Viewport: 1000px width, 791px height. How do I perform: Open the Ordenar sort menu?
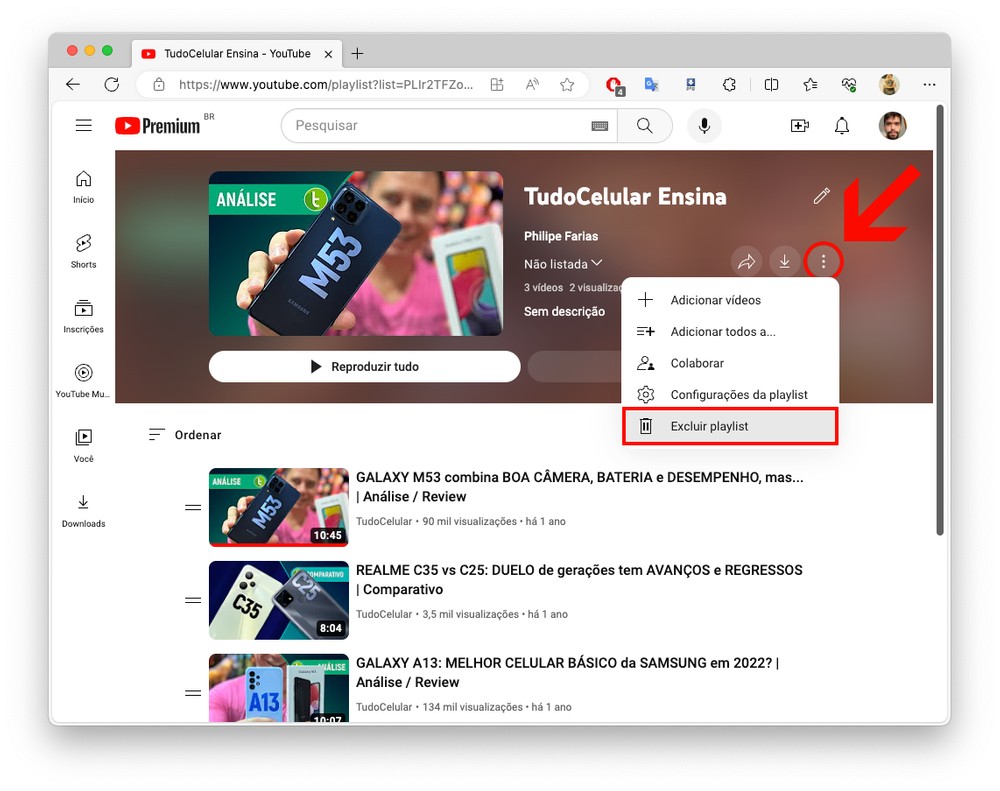tap(186, 435)
